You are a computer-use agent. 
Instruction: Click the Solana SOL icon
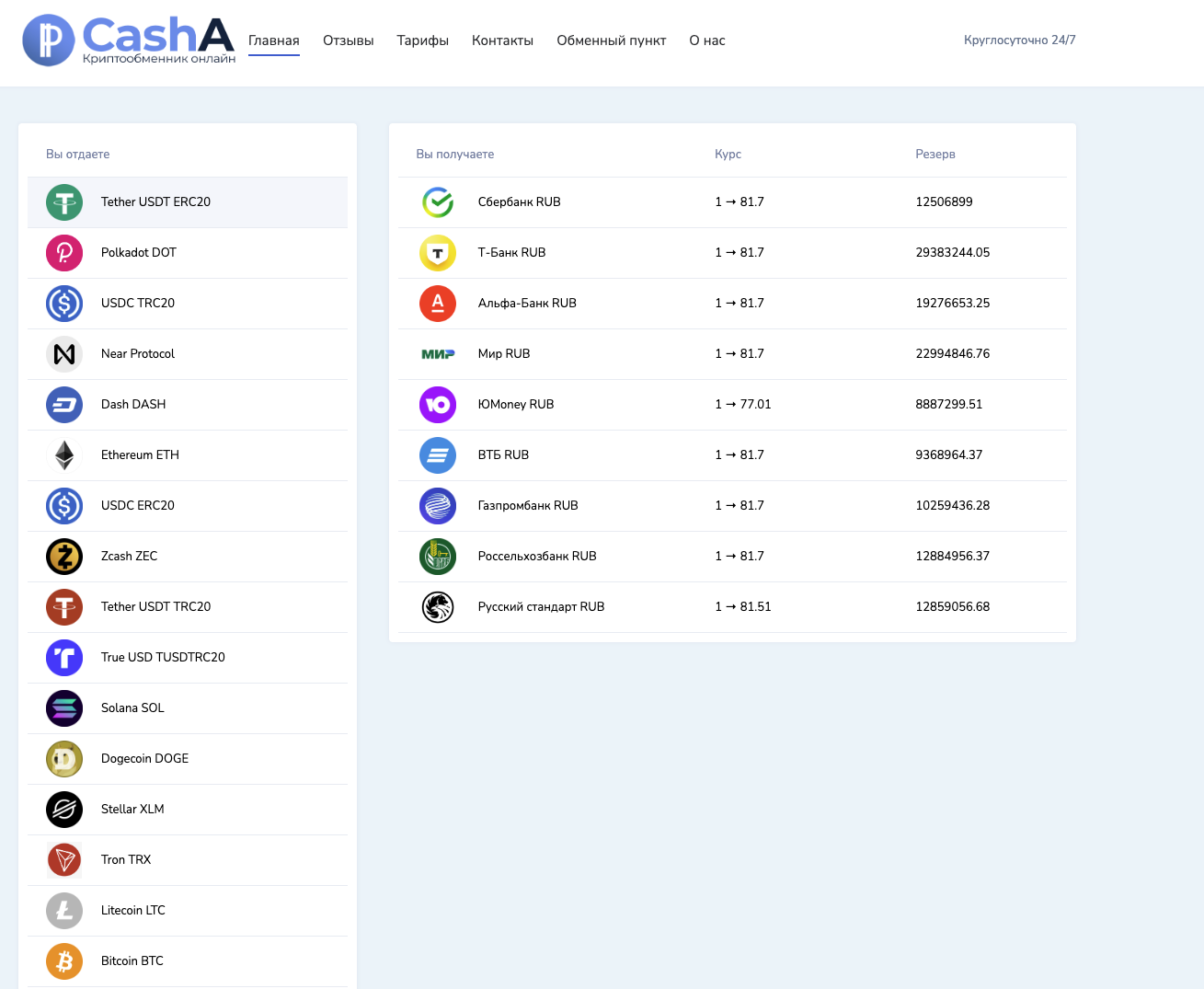(64, 708)
